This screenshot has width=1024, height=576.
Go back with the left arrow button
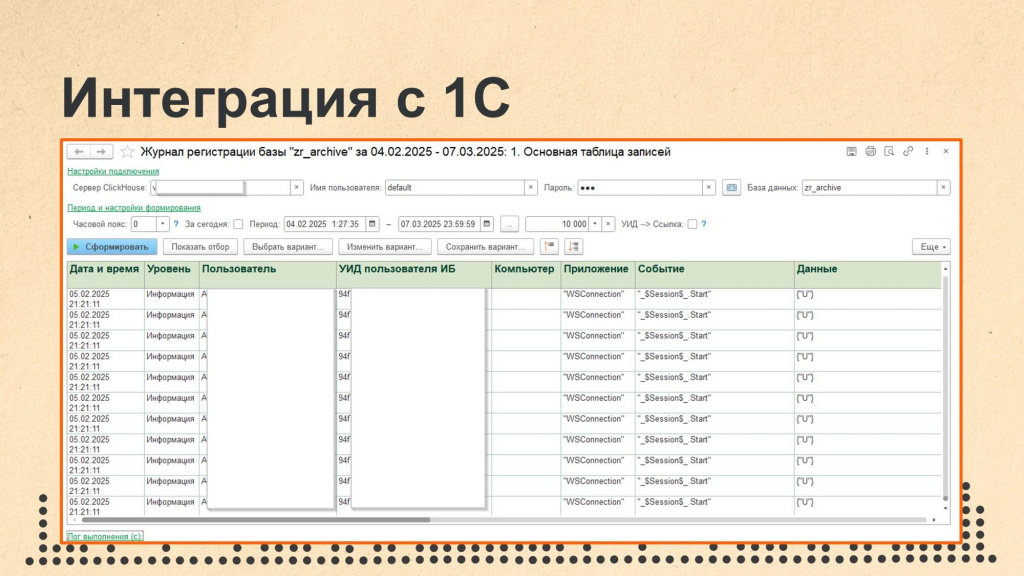point(79,152)
